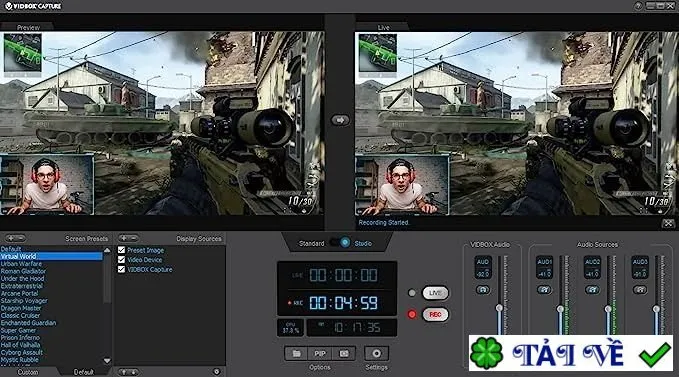Select the Starship Voyager preset
The image size is (679, 377).
coord(51,300)
